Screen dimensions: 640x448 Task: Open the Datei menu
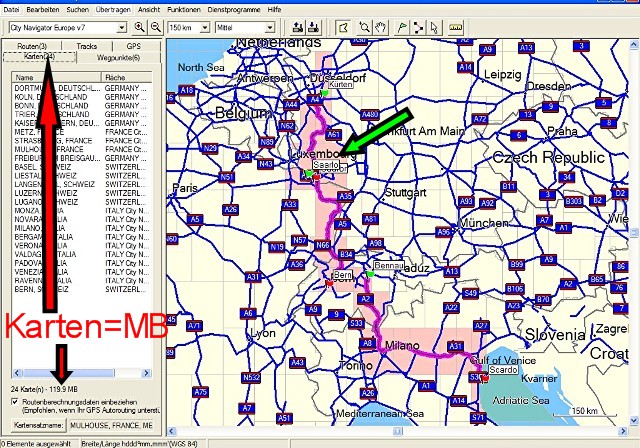click(11, 9)
